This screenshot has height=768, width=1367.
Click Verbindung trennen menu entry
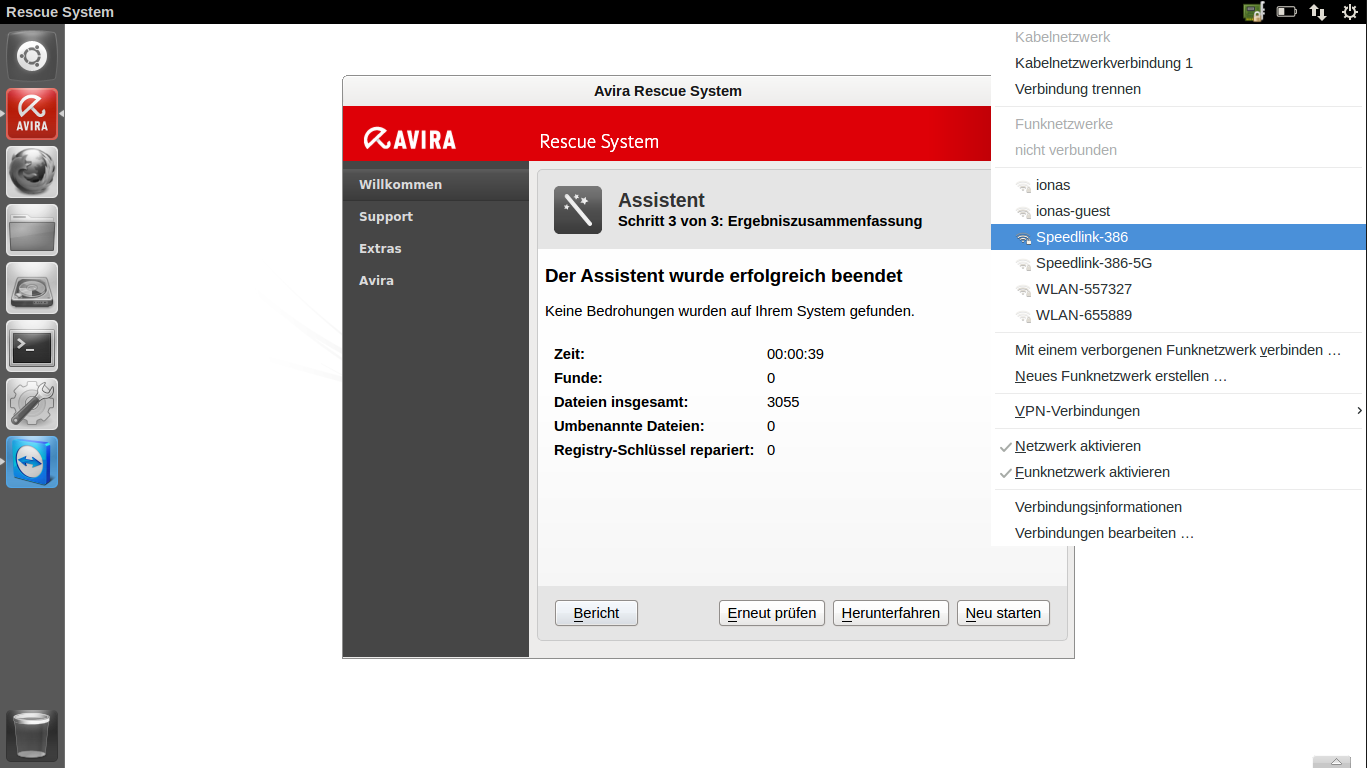pyautogui.click(x=1178, y=89)
